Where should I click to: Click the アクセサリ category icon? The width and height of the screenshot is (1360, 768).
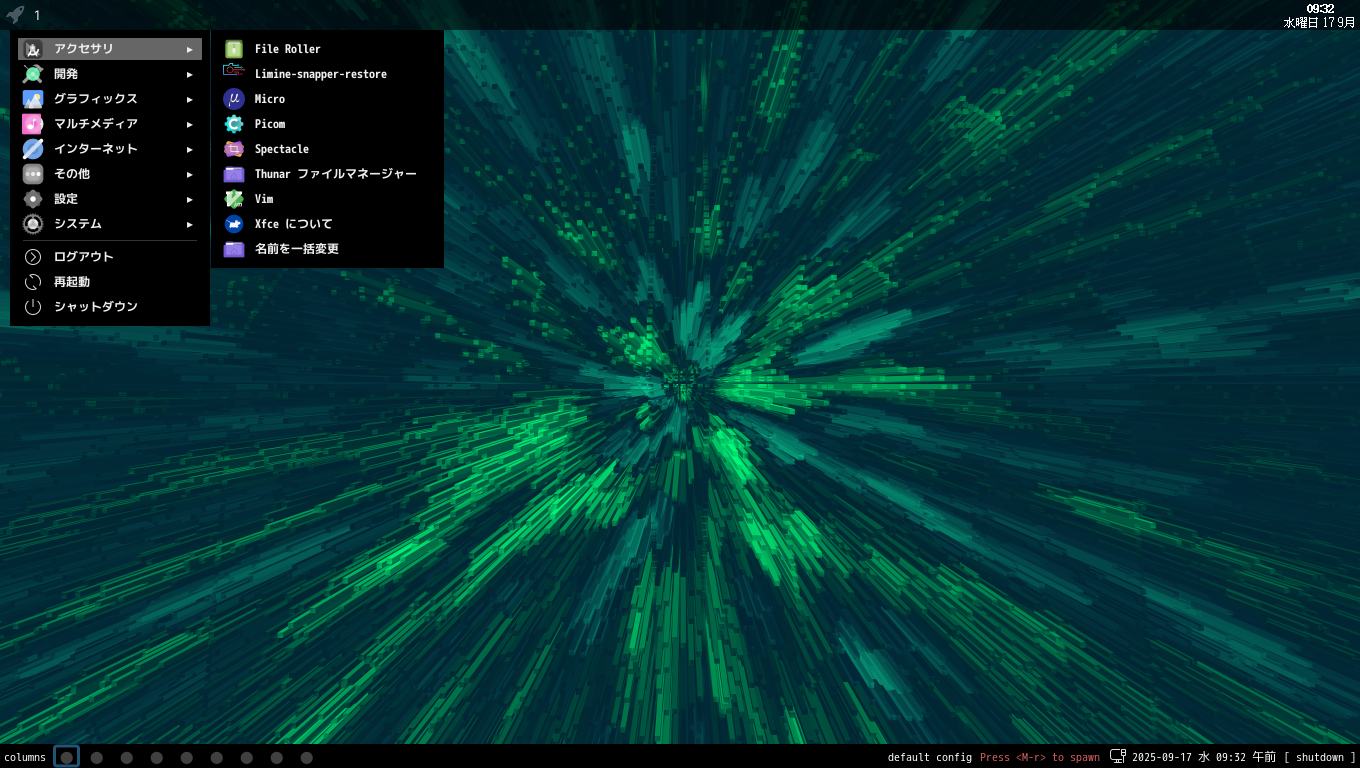coord(33,49)
